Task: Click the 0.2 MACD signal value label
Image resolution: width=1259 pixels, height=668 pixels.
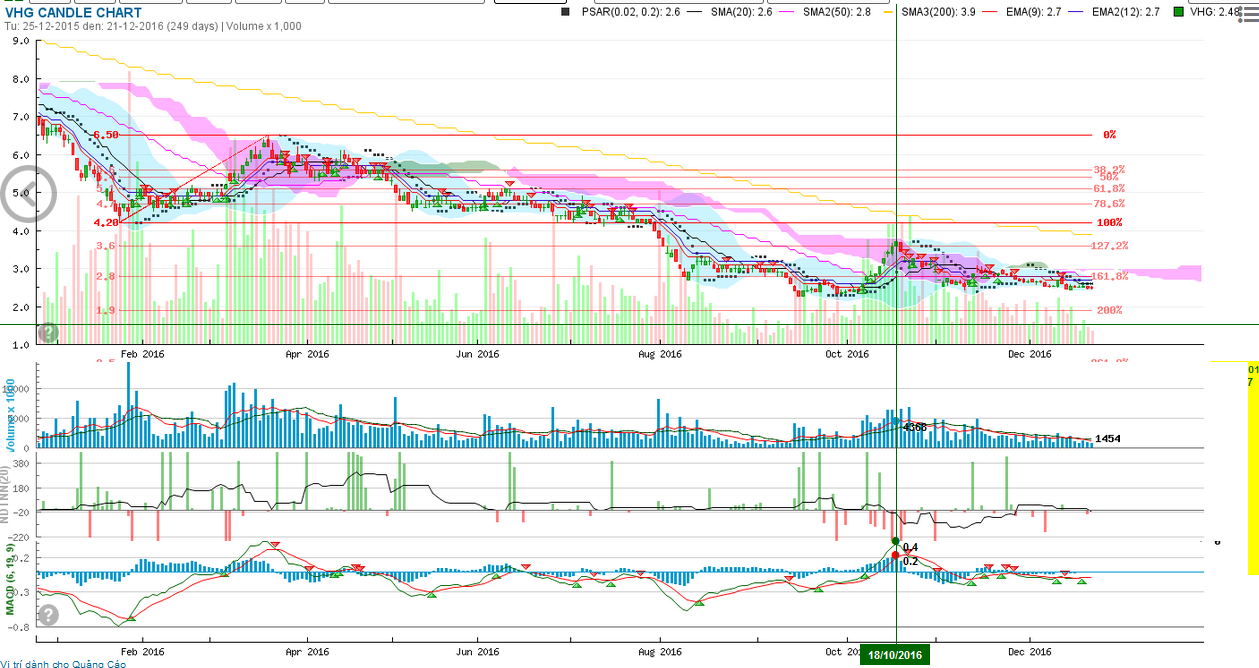Action: (910, 561)
